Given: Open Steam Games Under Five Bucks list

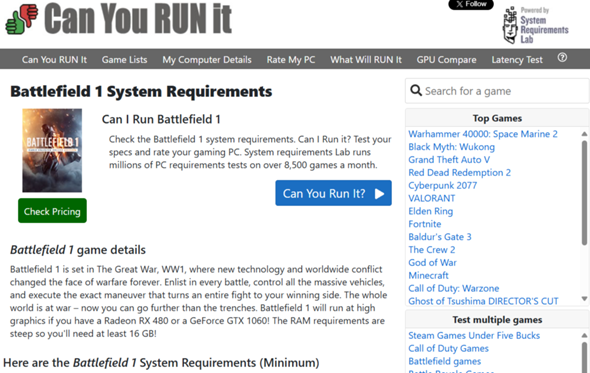Looking at the screenshot, I should (474, 335).
